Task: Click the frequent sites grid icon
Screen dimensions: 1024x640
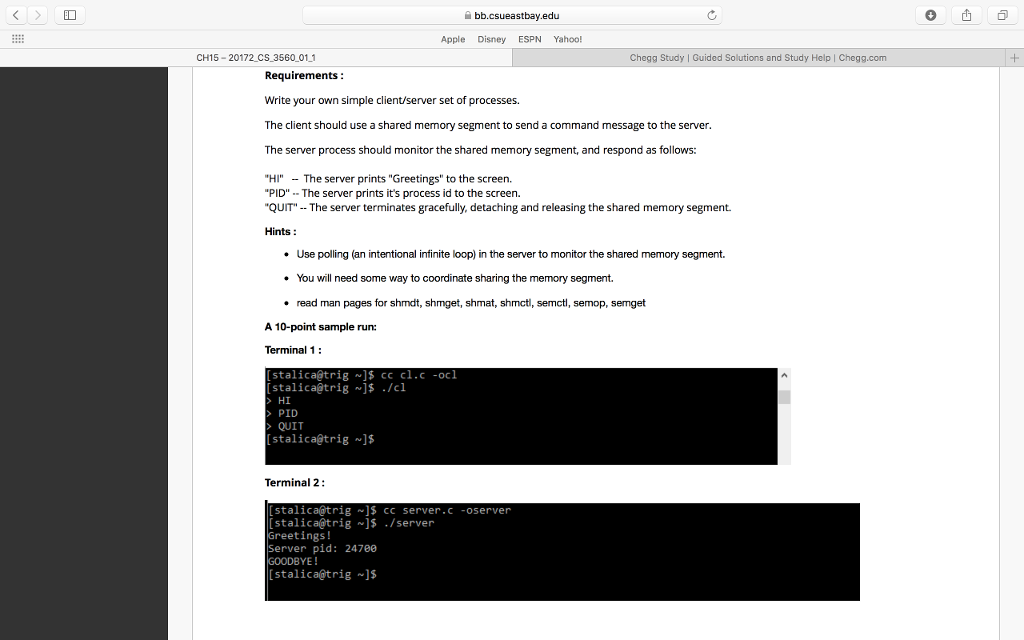Action: coord(17,38)
